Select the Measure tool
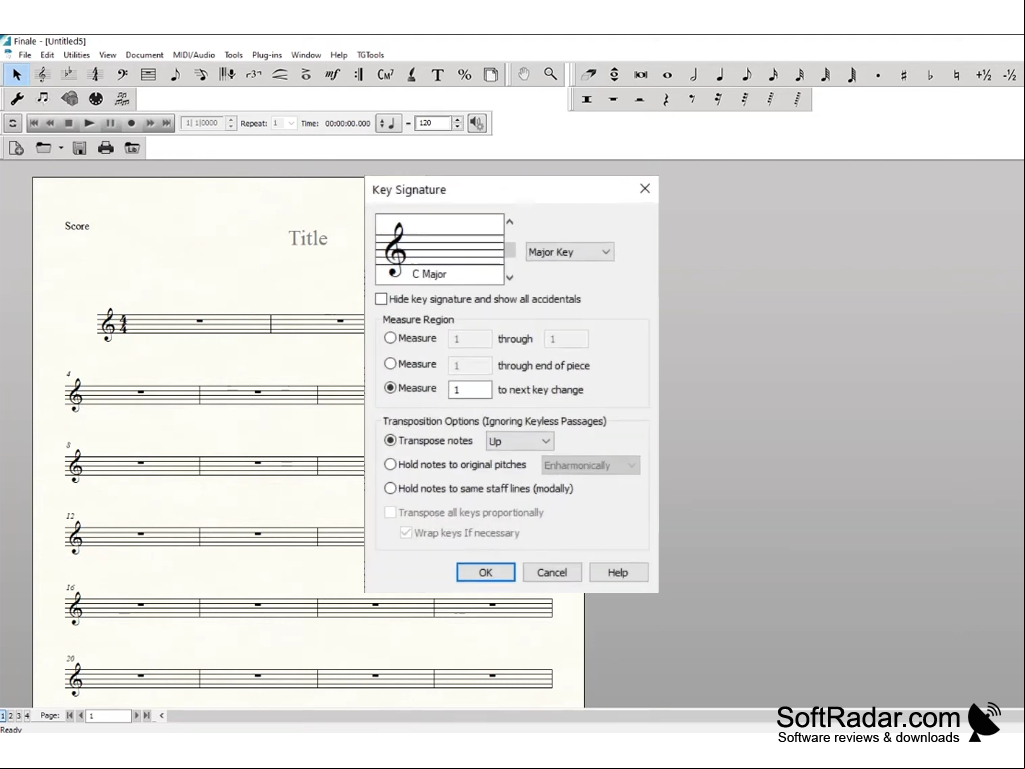Viewport: 1025px width, 769px height. tap(148, 75)
